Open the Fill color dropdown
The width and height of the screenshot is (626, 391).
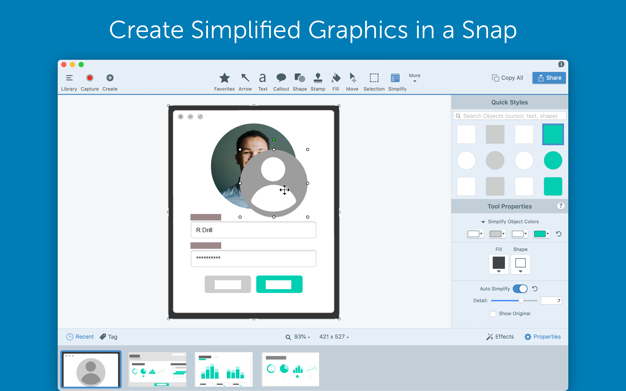click(499, 264)
